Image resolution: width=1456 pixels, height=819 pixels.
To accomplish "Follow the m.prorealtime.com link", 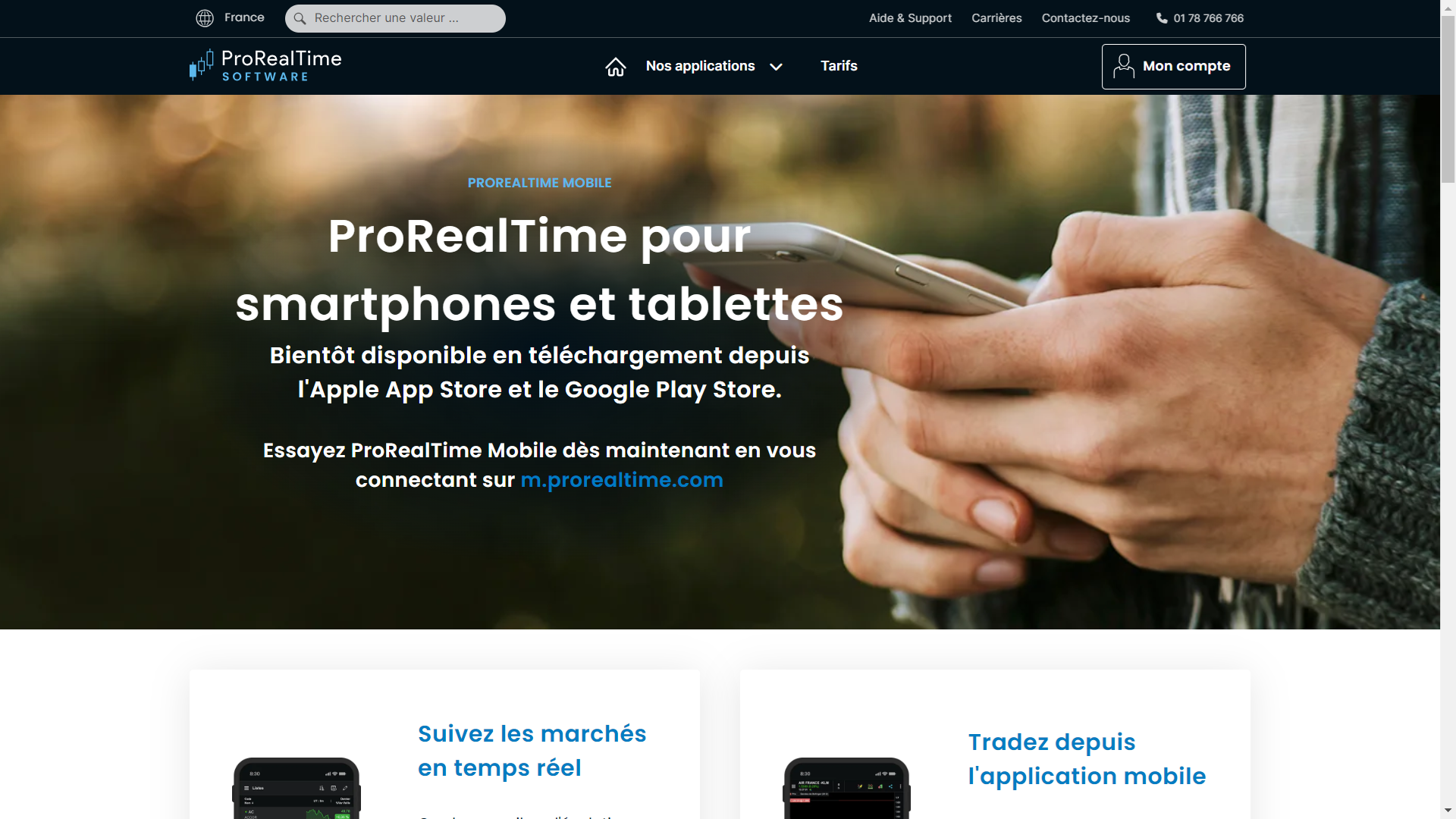I will click(x=622, y=480).
